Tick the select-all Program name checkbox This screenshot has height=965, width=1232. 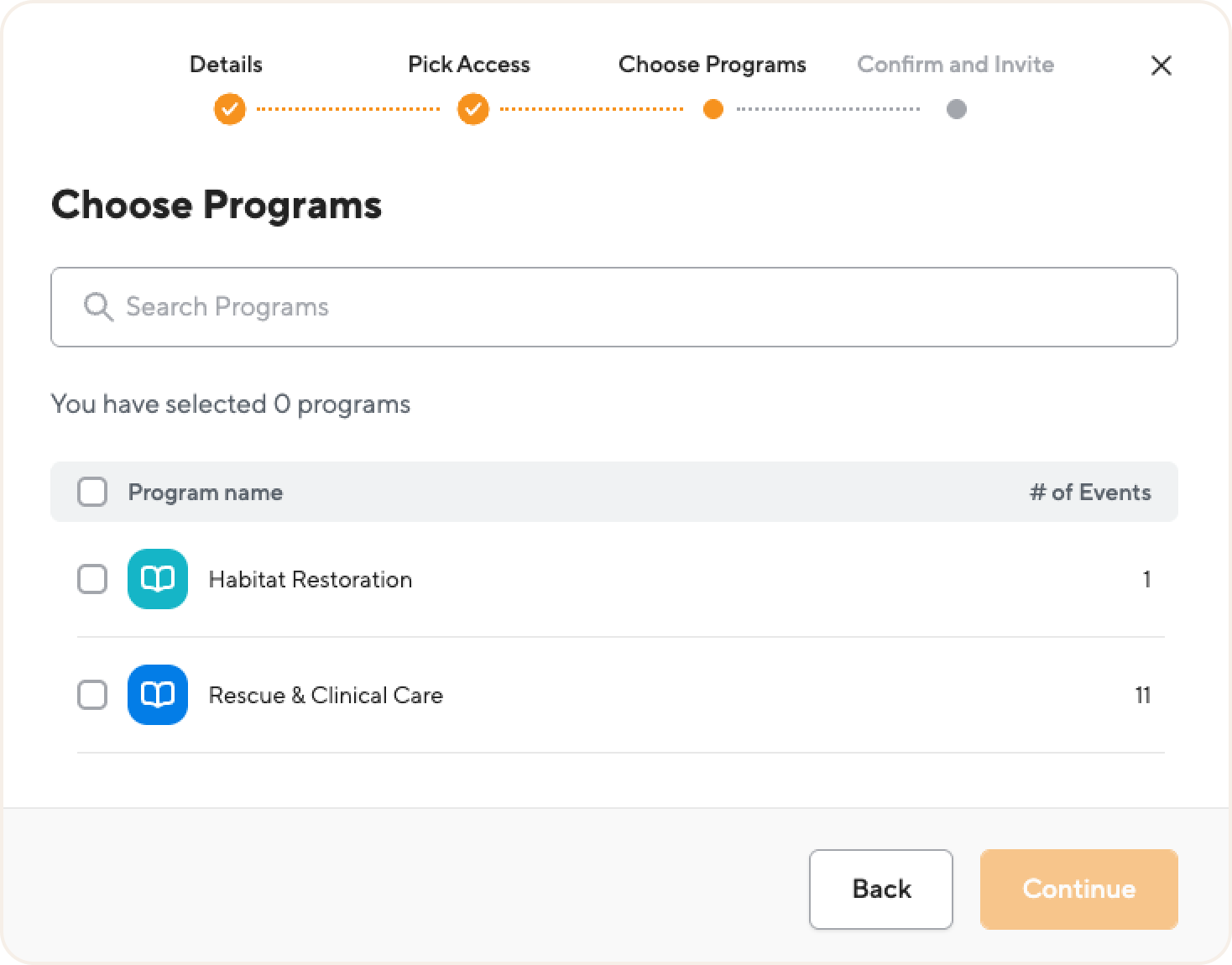pyautogui.click(x=92, y=492)
